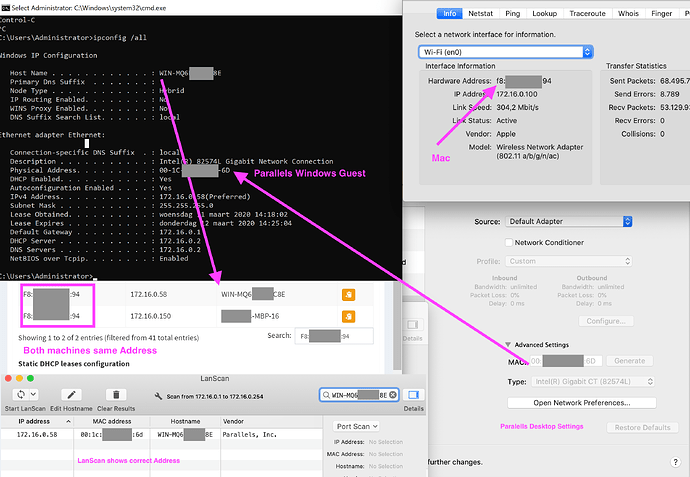Switch to Traceroute tab
The image size is (690, 477).
pos(587,14)
